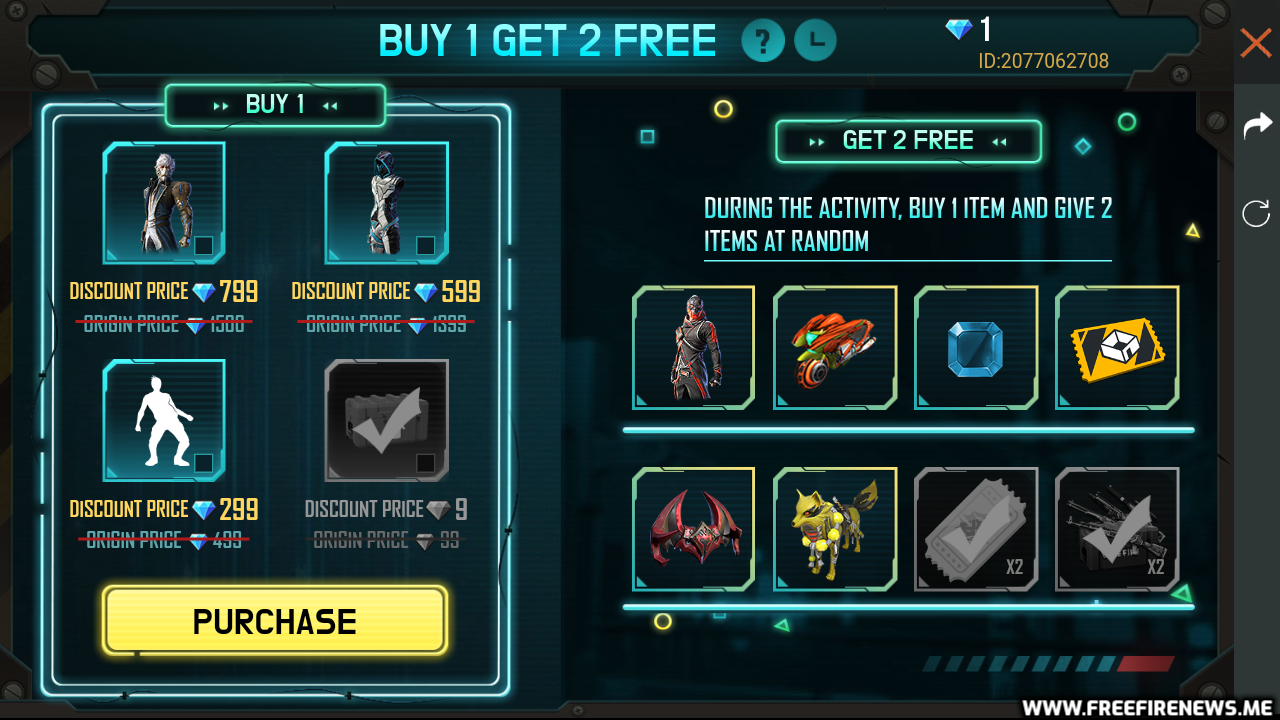1280x720 pixels.
Task: View the yellow robot fox pet reward
Action: (835, 529)
